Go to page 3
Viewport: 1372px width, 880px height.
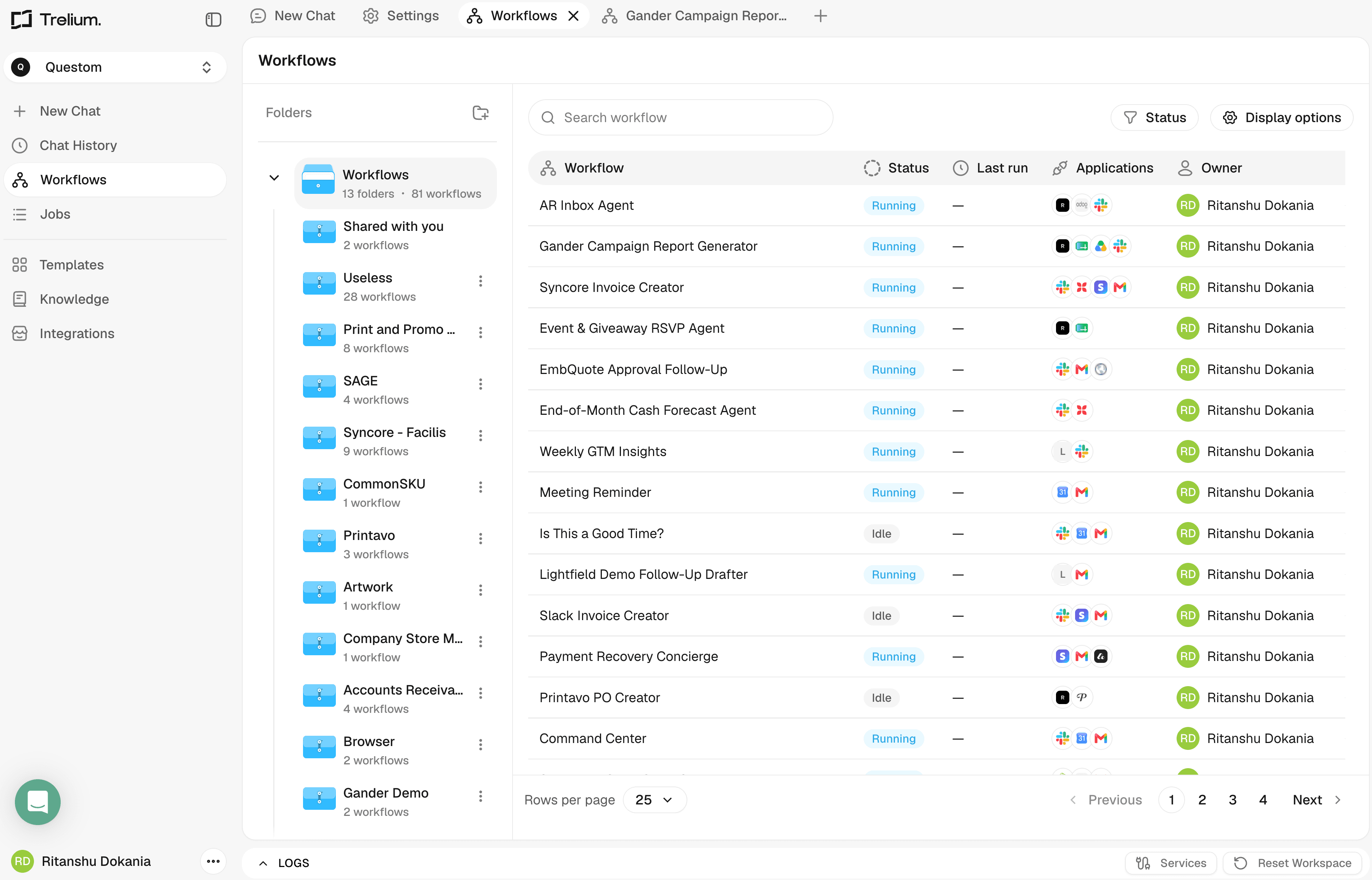pos(1233,800)
